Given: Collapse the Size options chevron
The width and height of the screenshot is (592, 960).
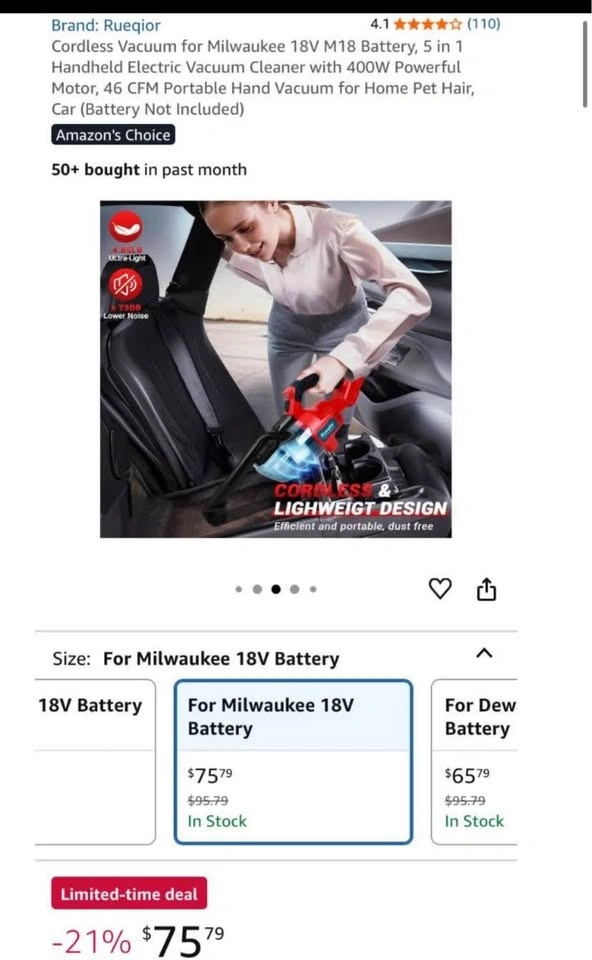Looking at the screenshot, I should coord(484,653).
